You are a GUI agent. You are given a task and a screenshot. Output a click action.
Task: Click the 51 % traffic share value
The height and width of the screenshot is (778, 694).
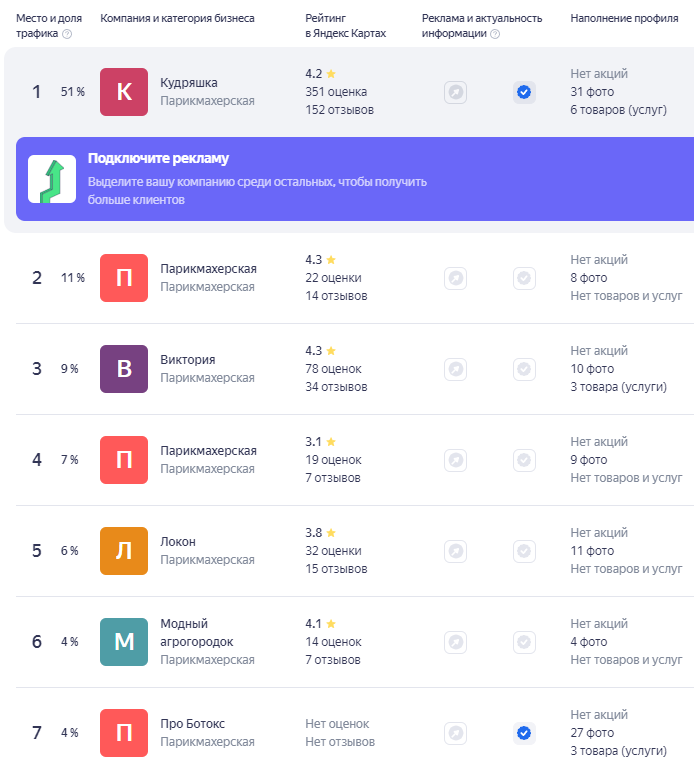[73, 92]
